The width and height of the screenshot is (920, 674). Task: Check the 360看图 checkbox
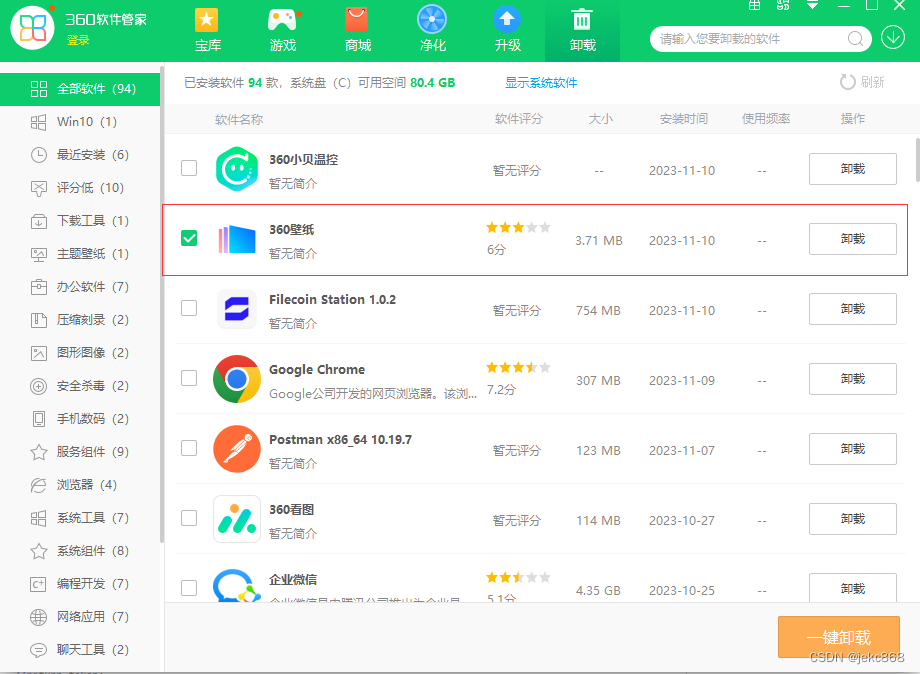(189, 518)
